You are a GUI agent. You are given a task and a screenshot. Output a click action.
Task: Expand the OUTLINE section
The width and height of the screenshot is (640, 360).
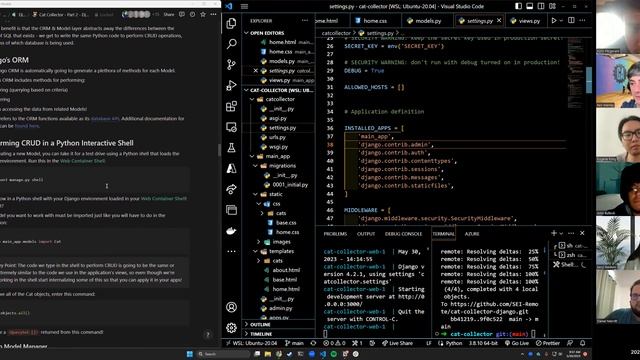[279, 324]
